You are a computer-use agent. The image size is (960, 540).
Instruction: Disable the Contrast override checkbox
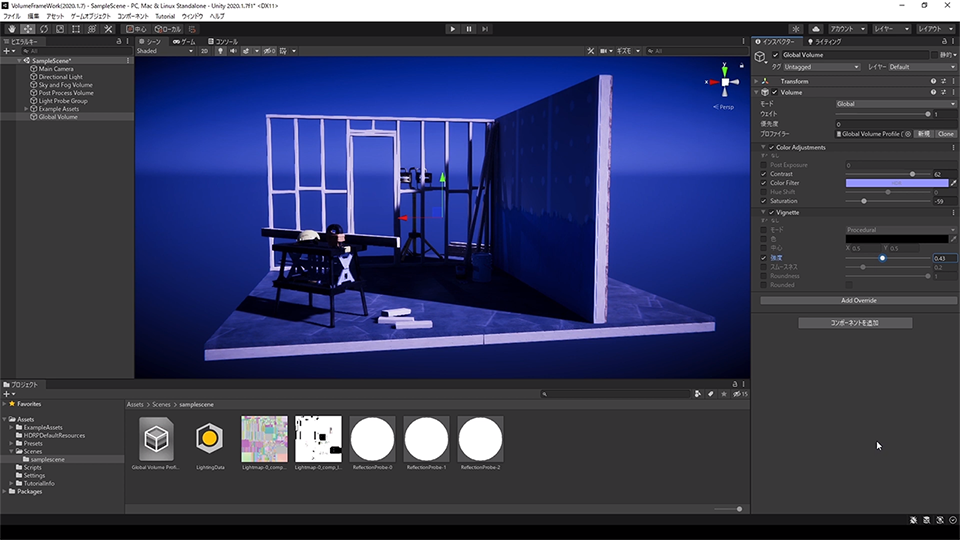764,174
